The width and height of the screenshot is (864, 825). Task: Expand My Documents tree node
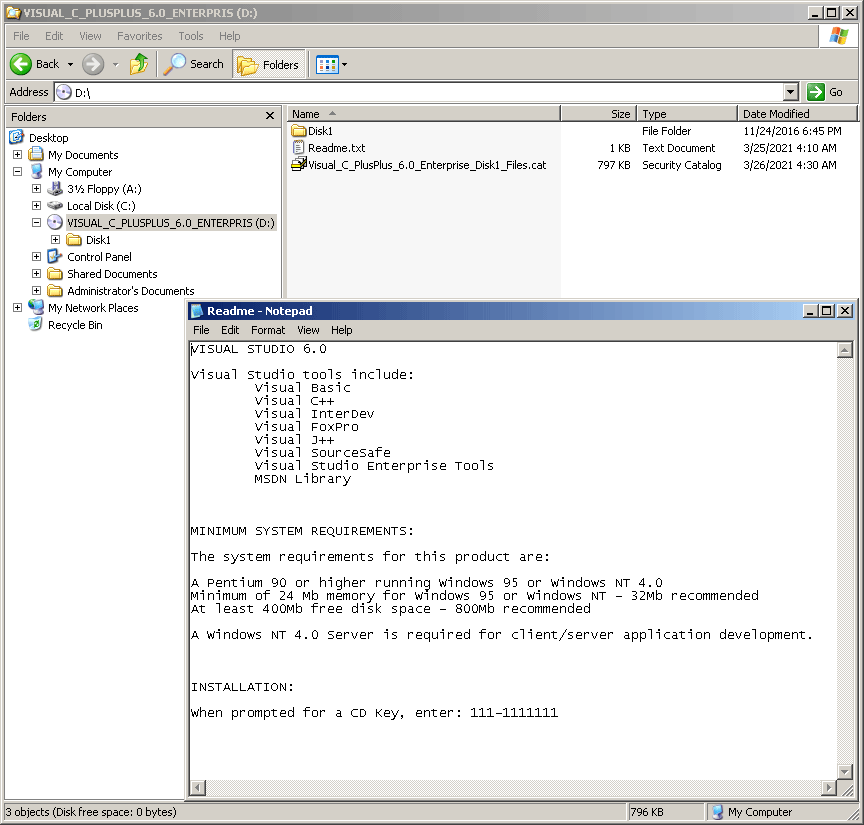[x=18, y=154]
